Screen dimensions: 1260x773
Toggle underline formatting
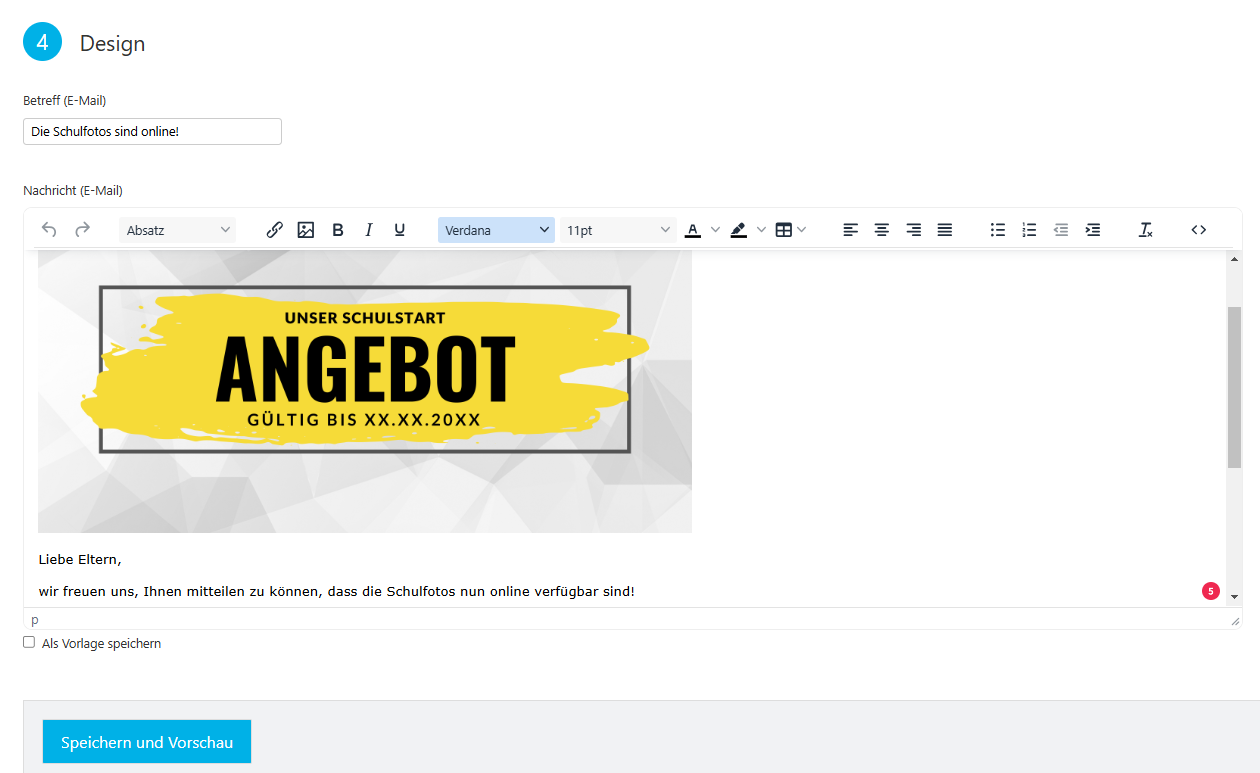[x=400, y=230]
